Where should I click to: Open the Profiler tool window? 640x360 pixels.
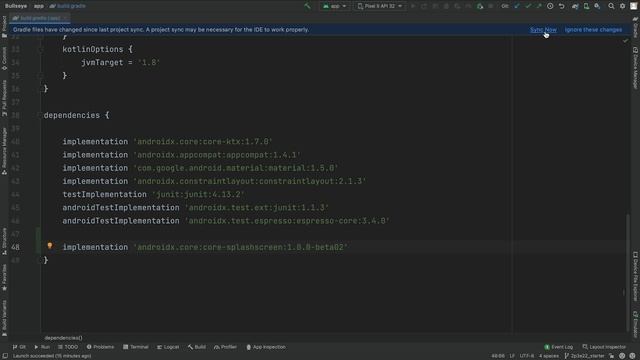coord(225,347)
